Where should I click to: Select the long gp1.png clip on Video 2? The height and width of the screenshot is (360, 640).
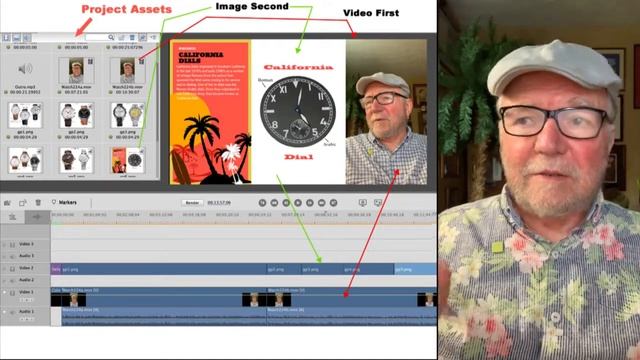coord(164,269)
